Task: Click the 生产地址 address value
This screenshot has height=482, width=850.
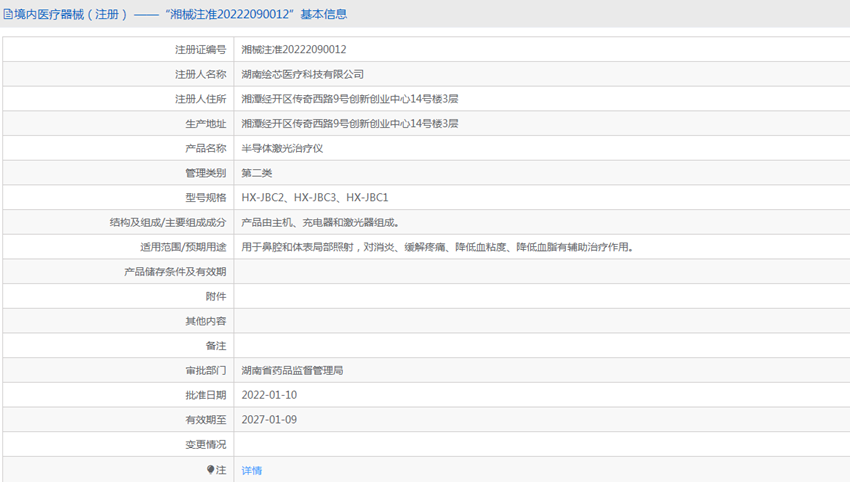Action: point(350,124)
